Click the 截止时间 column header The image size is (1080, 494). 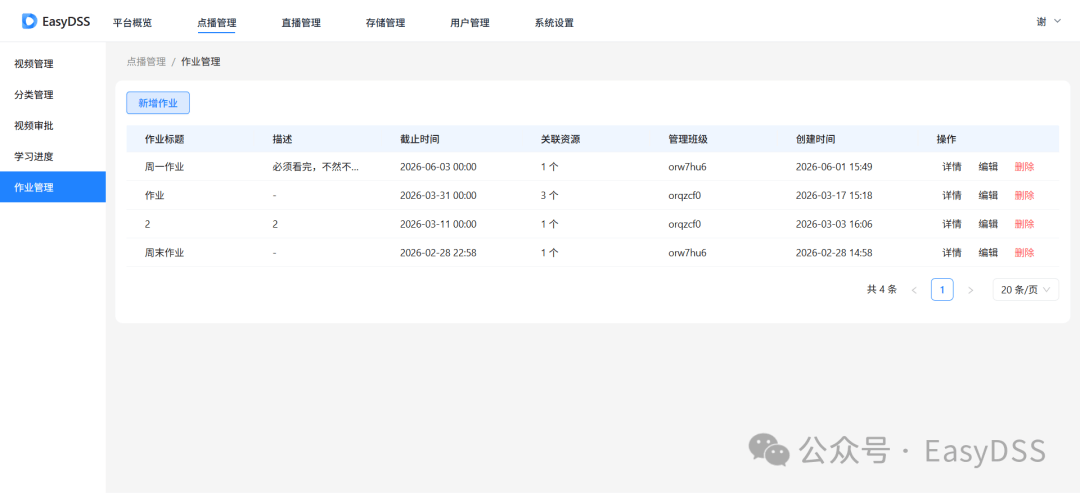coord(420,139)
